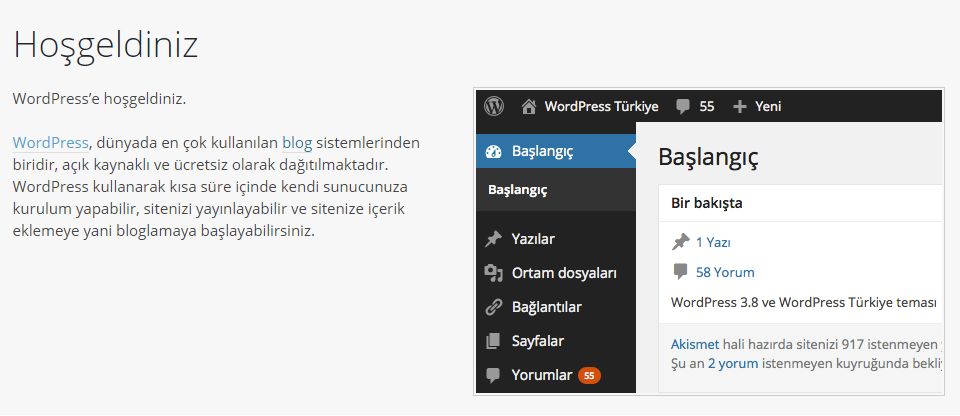Click the chain link icon beside Bağlantılar
The image size is (960, 416).
point(493,307)
